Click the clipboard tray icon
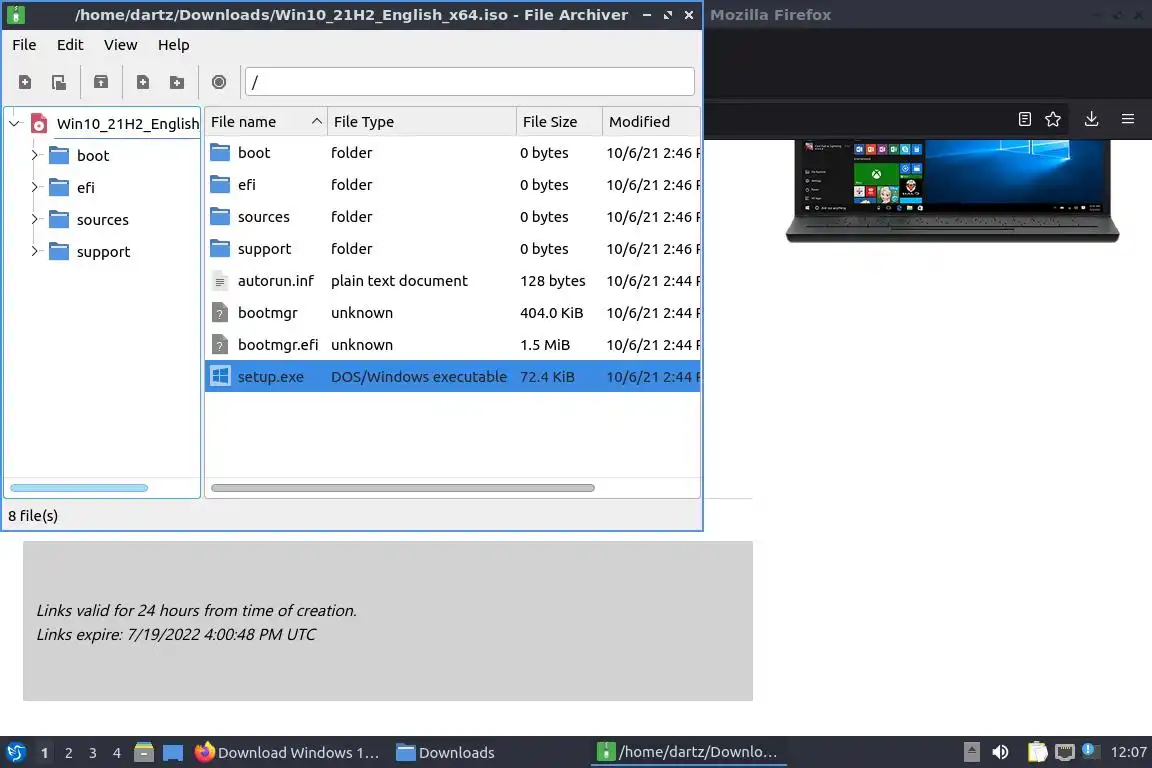Screen dimensions: 1152x768 [1037, 752]
